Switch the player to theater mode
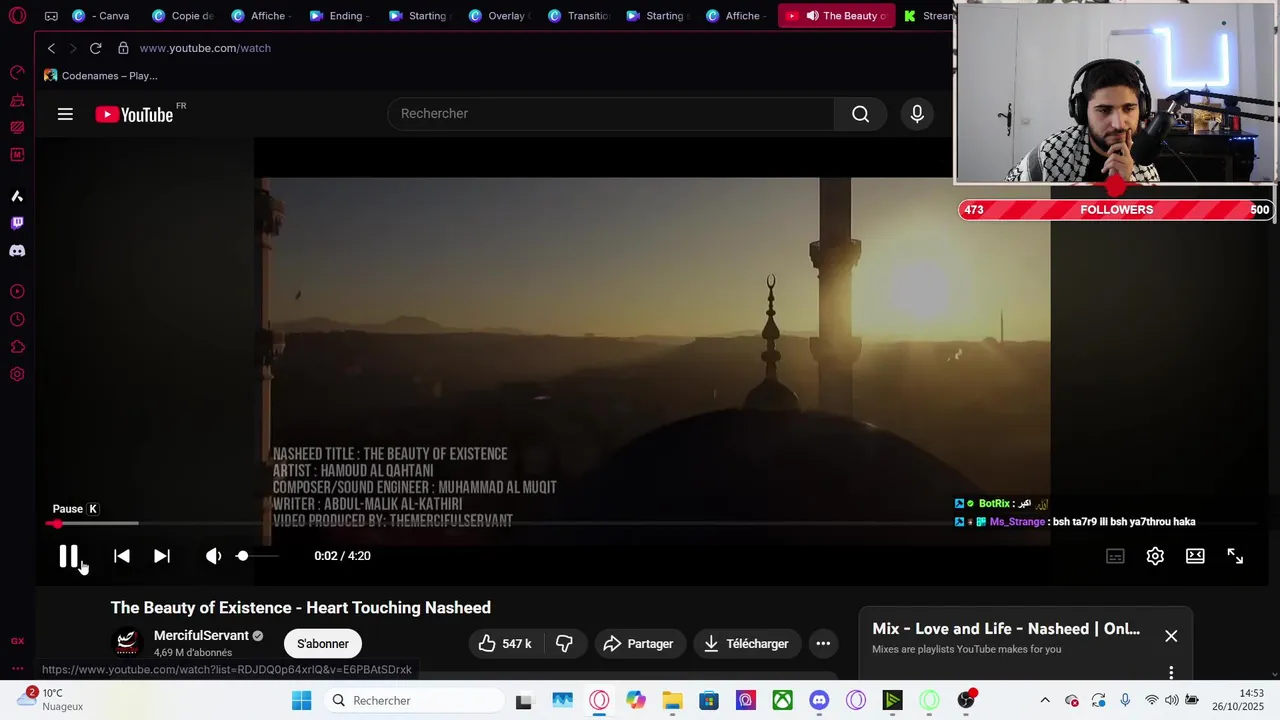 pyautogui.click(x=1195, y=556)
